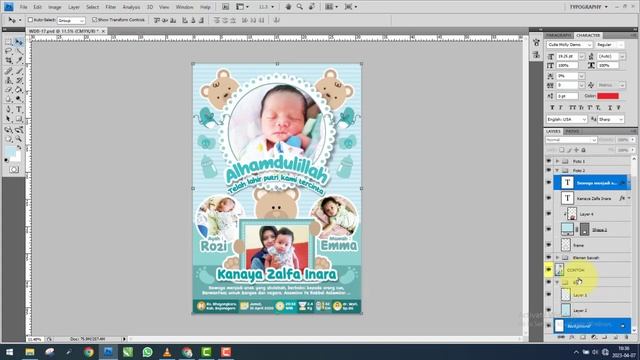Select the Pen tool
This screenshot has width=640, height=360.
(x=8, y=109)
